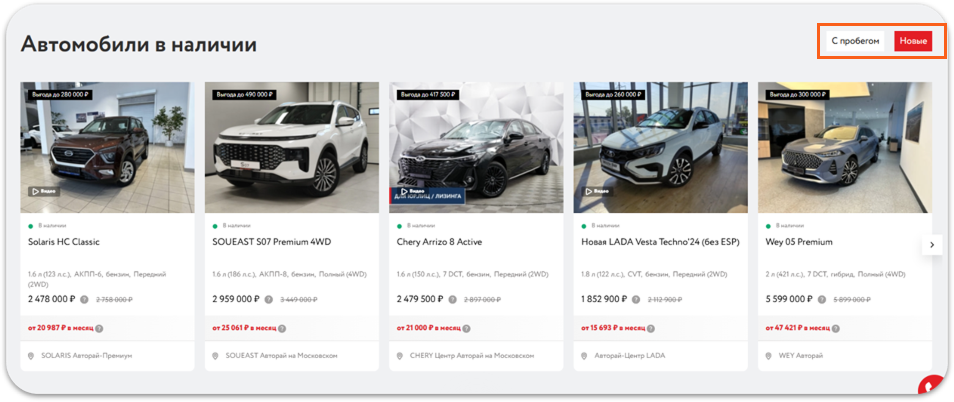Screen dimensions: 954x402
Task: Click Авторай-Центр LADA dealer location pin
Action: 584,356
